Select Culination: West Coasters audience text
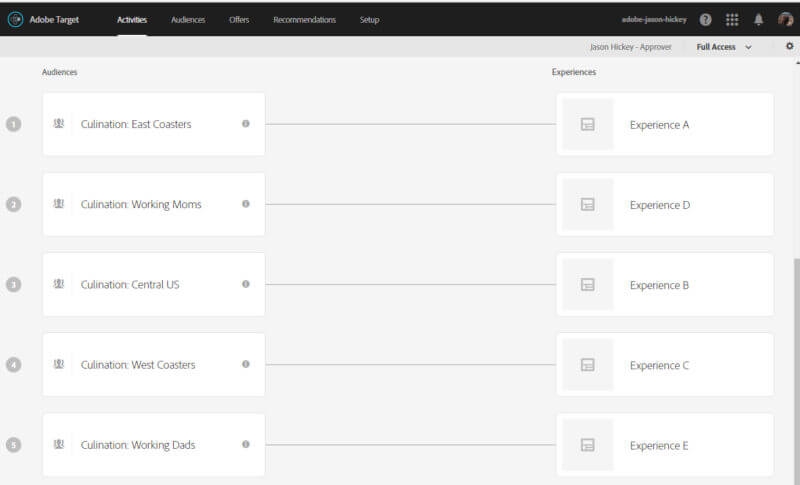The height and width of the screenshot is (485, 800). [x=138, y=365]
